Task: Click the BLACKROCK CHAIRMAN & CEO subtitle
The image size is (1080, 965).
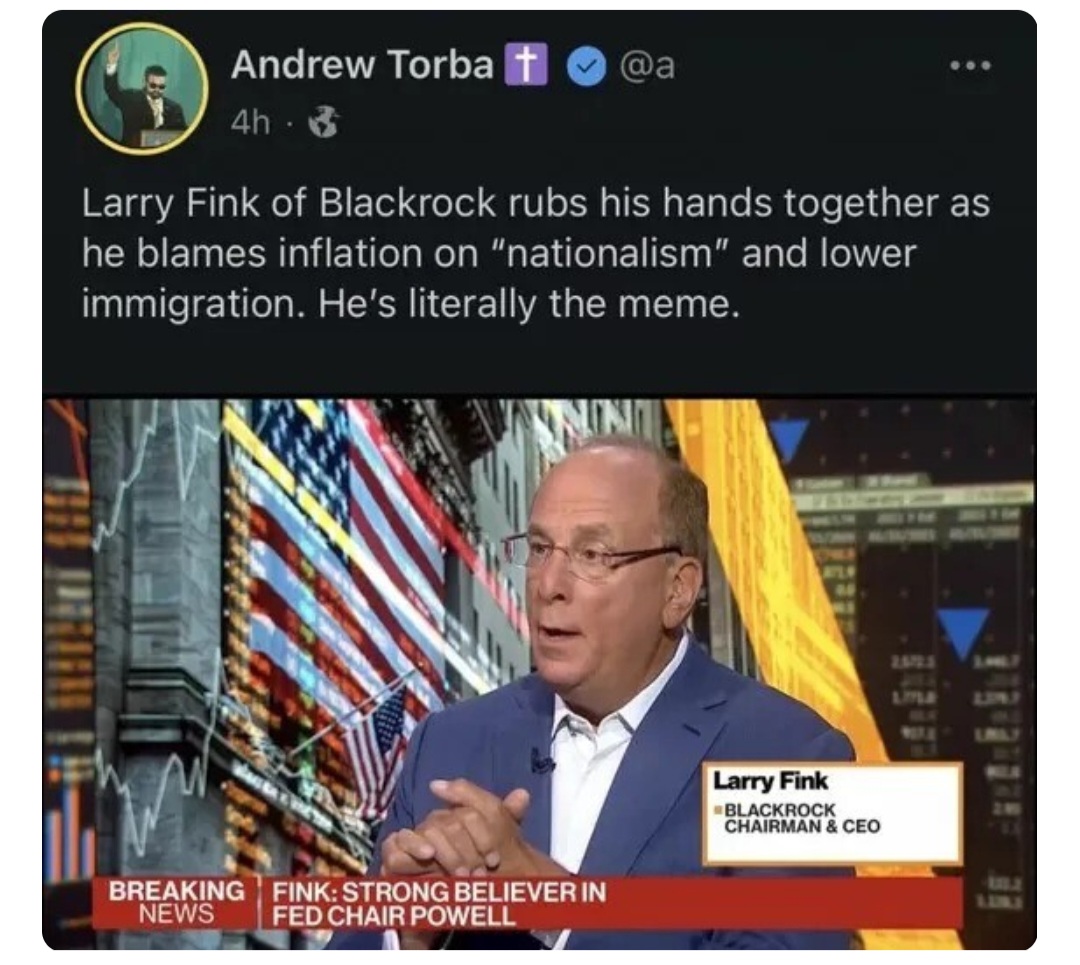Action: click(802, 818)
